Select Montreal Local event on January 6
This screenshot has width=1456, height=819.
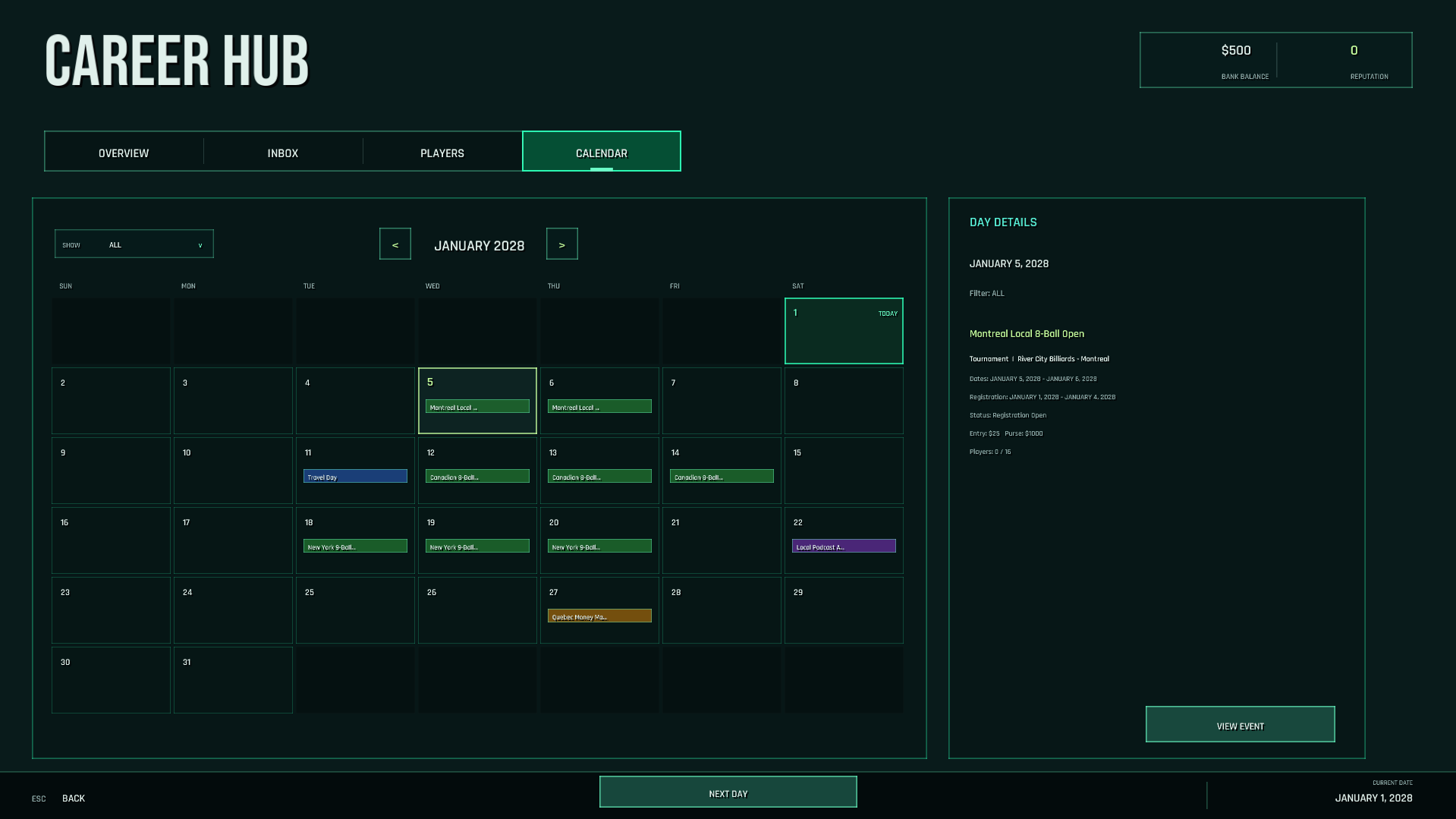(599, 407)
